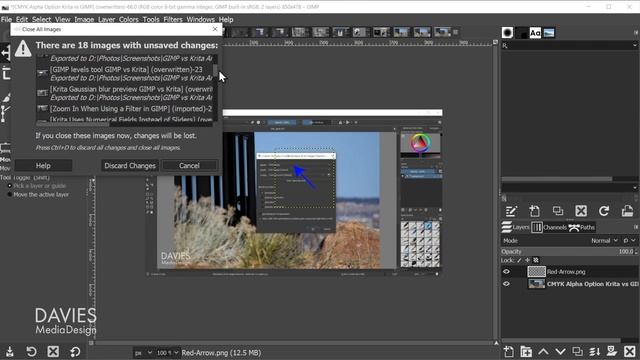Hide the CMYK Alpha Option layer
The height and width of the screenshot is (360, 640).
pyautogui.click(x=507, y=284)
